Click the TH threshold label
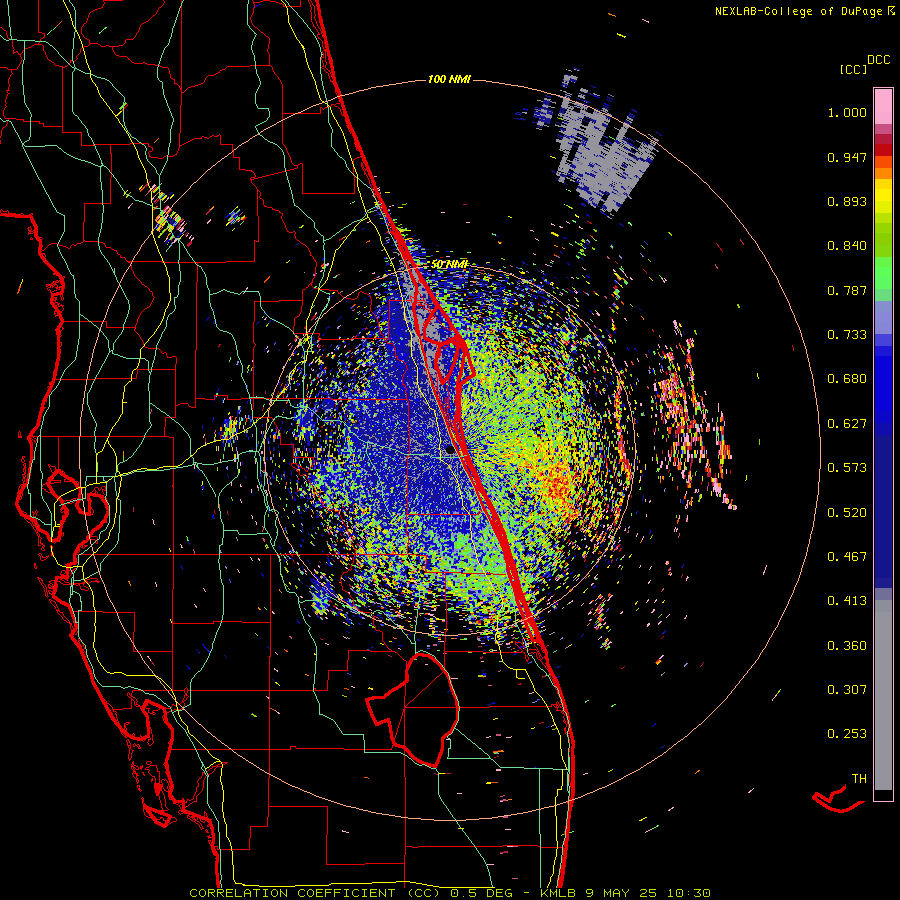 [859, 779]
